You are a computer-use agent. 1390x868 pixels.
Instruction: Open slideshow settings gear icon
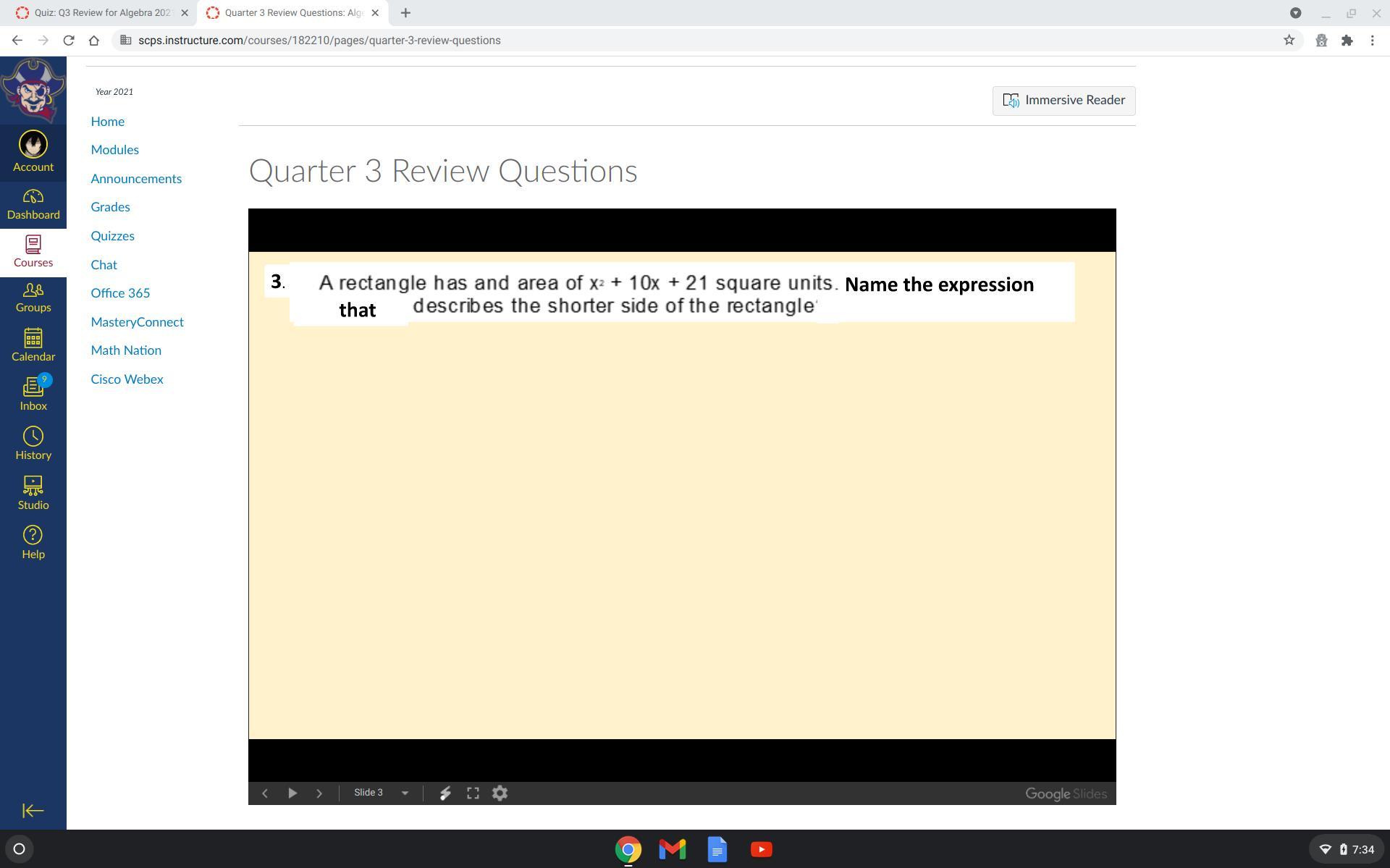[x=500, y=793]
